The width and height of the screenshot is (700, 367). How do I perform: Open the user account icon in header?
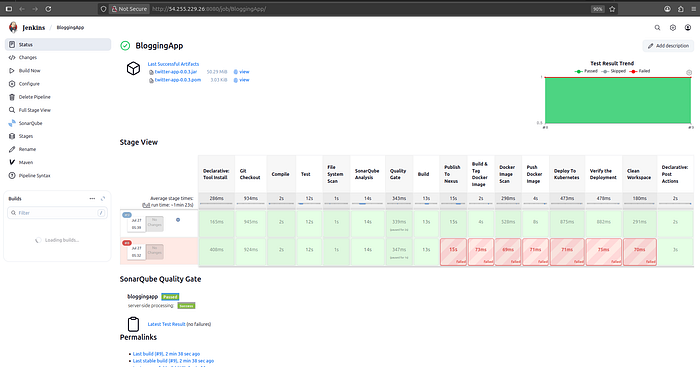tap(688, 28)
